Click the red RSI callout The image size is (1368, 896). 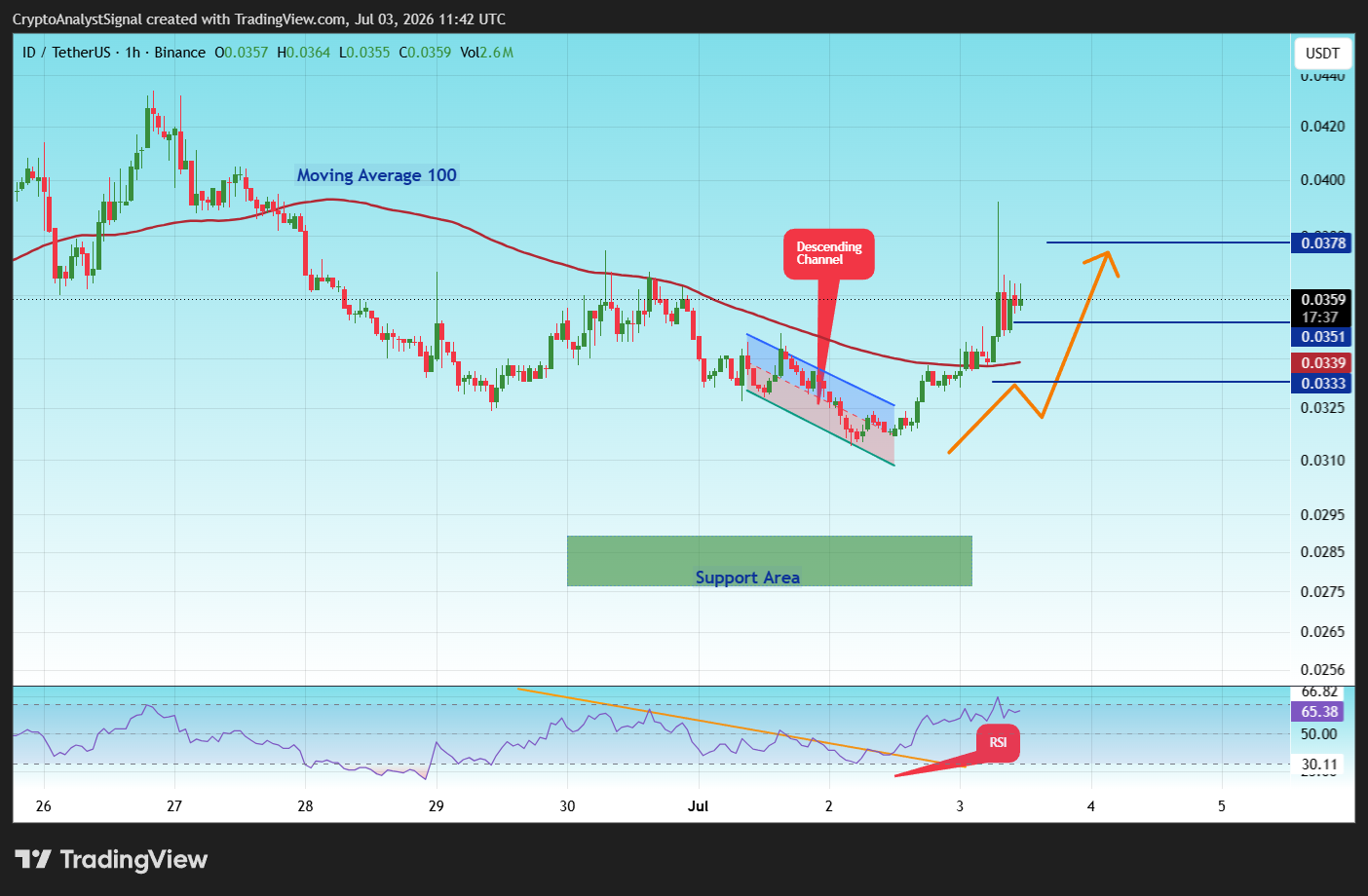(998, 743)
